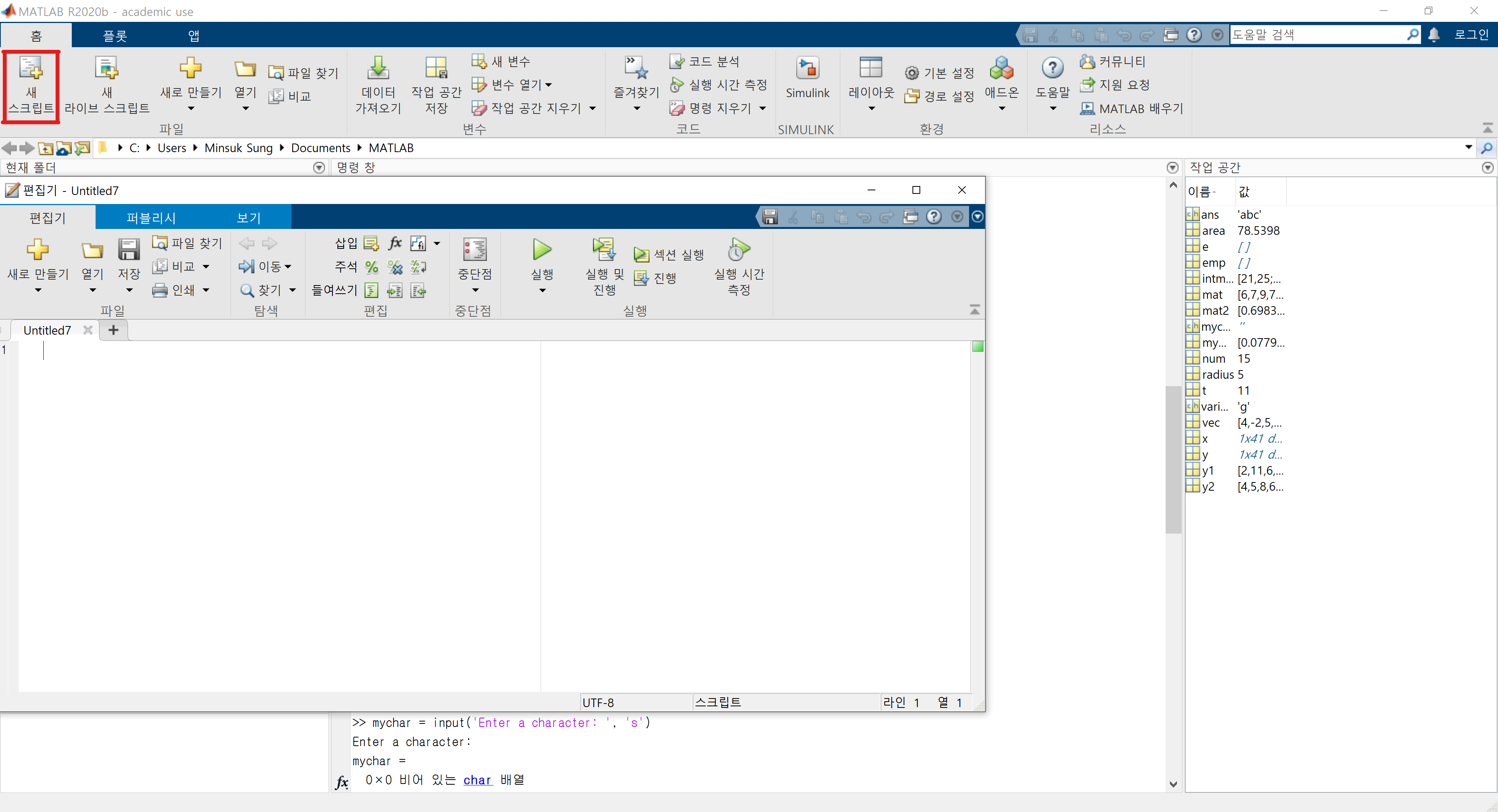Open the 명령 지우기 dropdown arrow

point(762,108)
